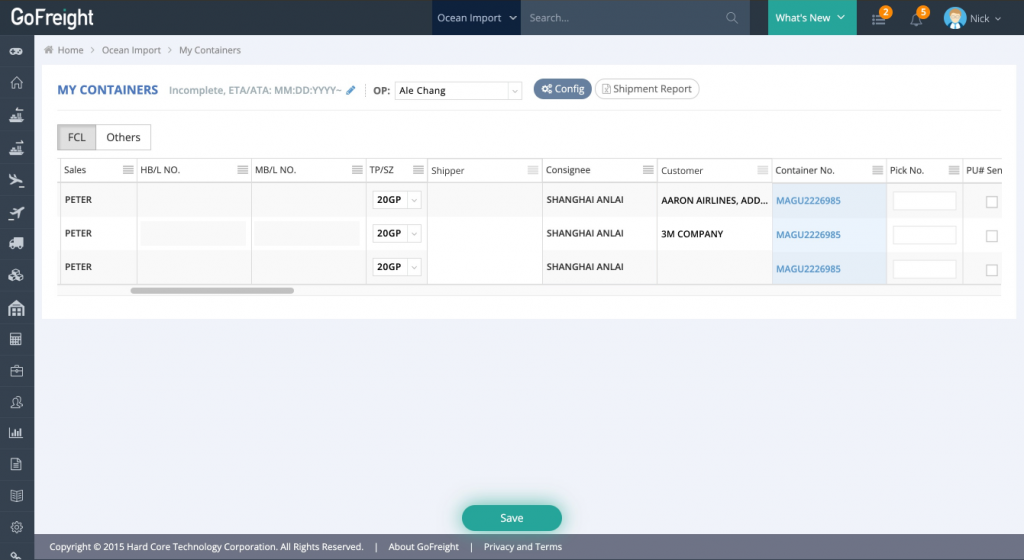This screenshot has height=560, width=1024.
Task: Click the calculator icon in the sidebar
Action: (x=16, y=340)
